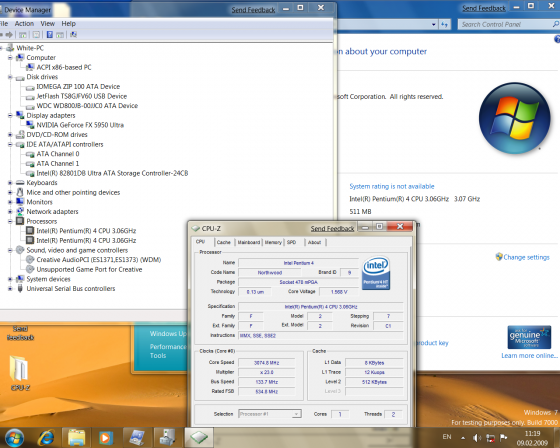This screenshot has height=448, width=560.
Task: Switch to the Mainboard tab in CPU-Z
Action: (249, 242)
